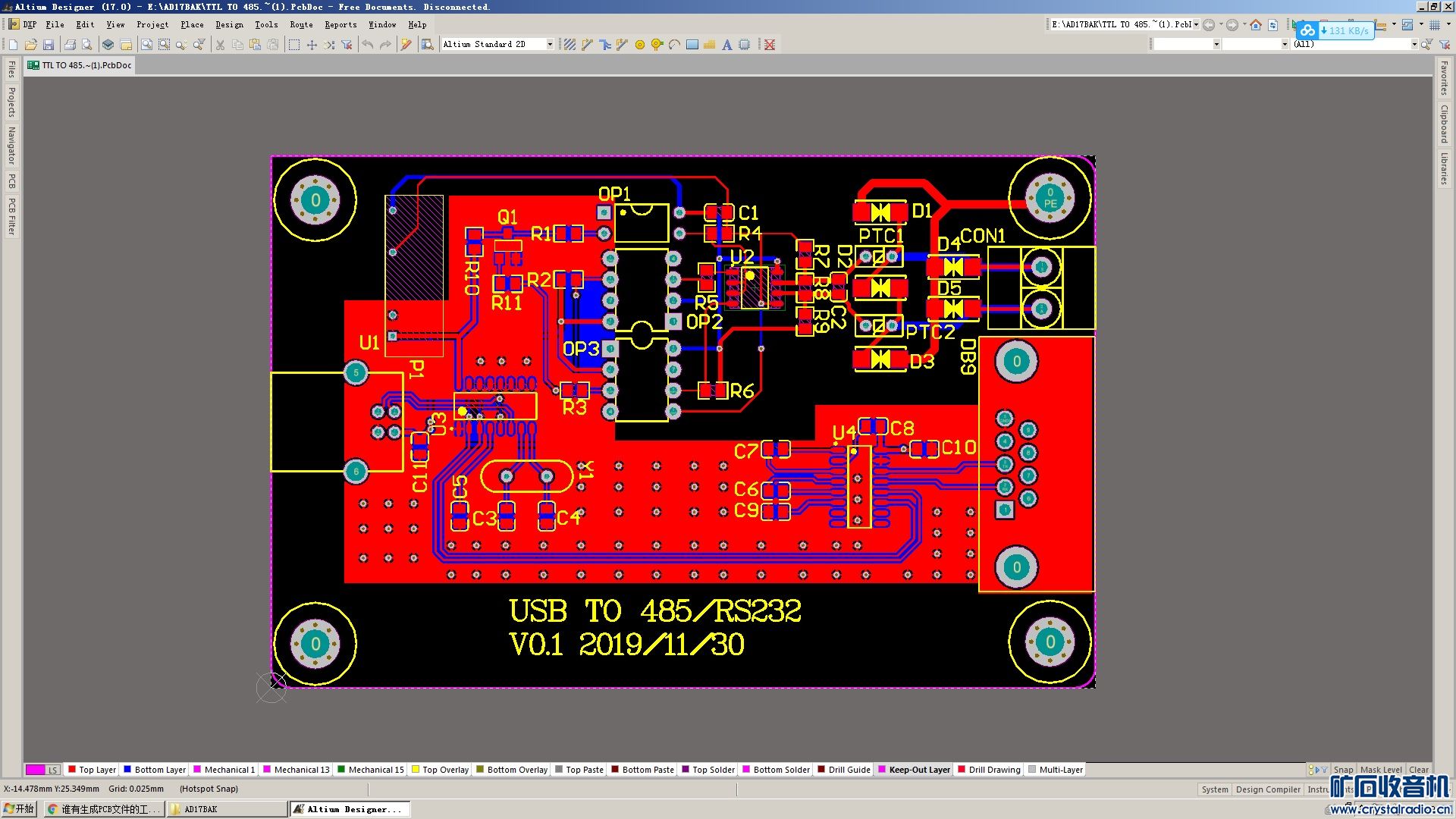Open the Libraries side panel
The image size is (1456, 819).
tap(1444, 168)
